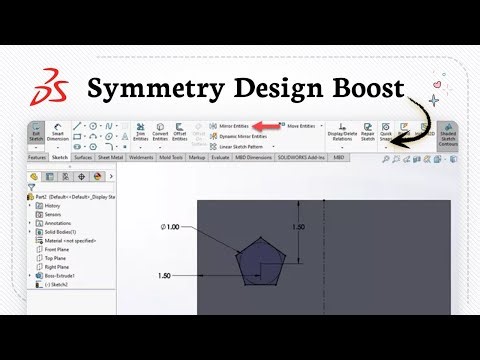
Task: Switch to the Evaluate tab
Action: [x=220, y=157]
